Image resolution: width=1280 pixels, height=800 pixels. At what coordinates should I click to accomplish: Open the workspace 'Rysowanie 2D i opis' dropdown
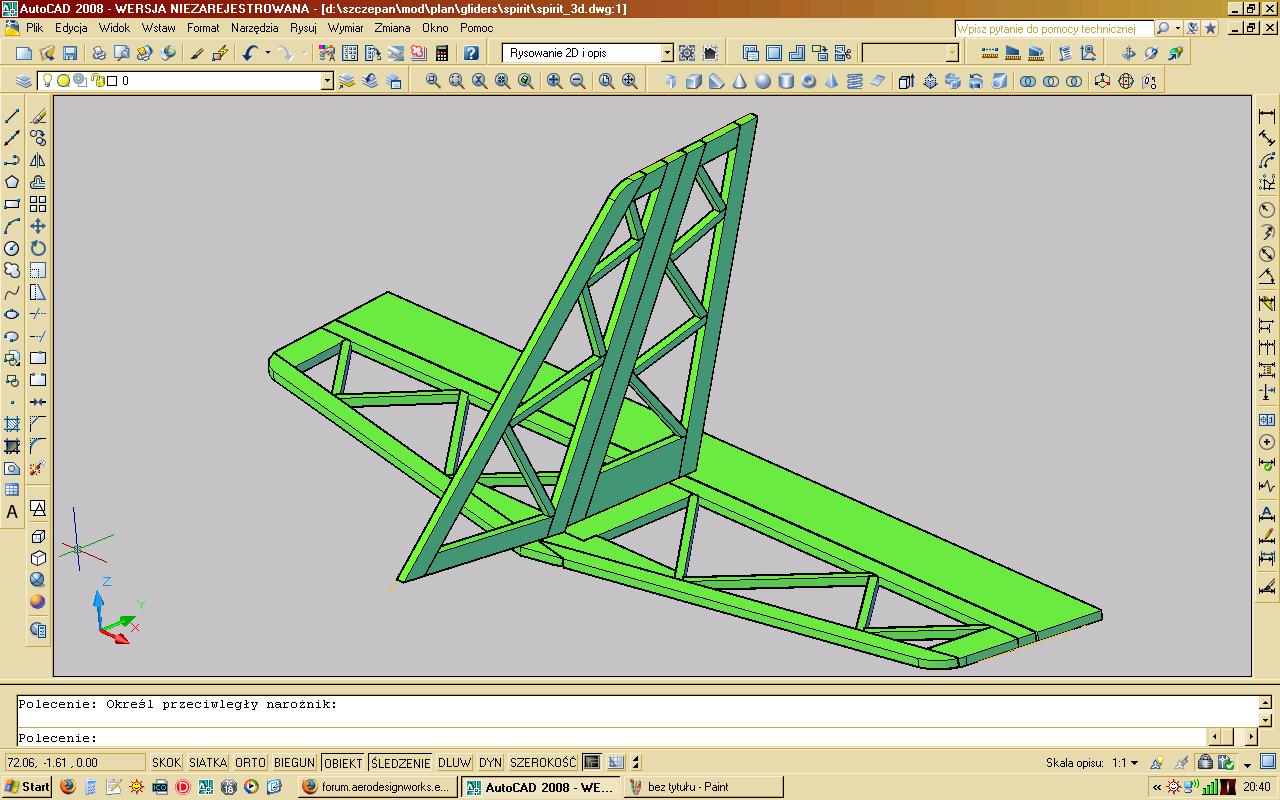tap(667, 53)
